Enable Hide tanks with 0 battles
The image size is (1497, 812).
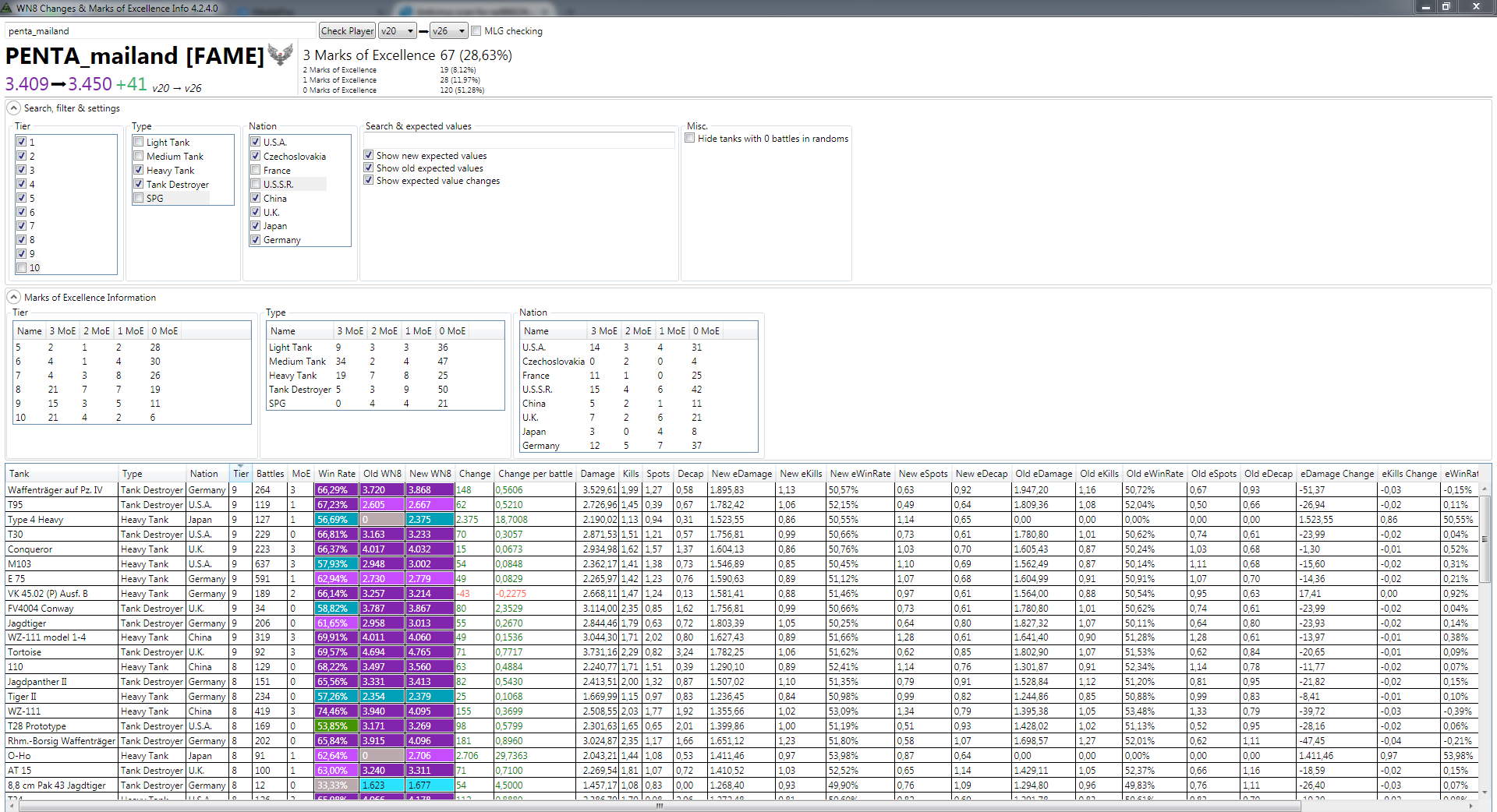coord(690,138)
